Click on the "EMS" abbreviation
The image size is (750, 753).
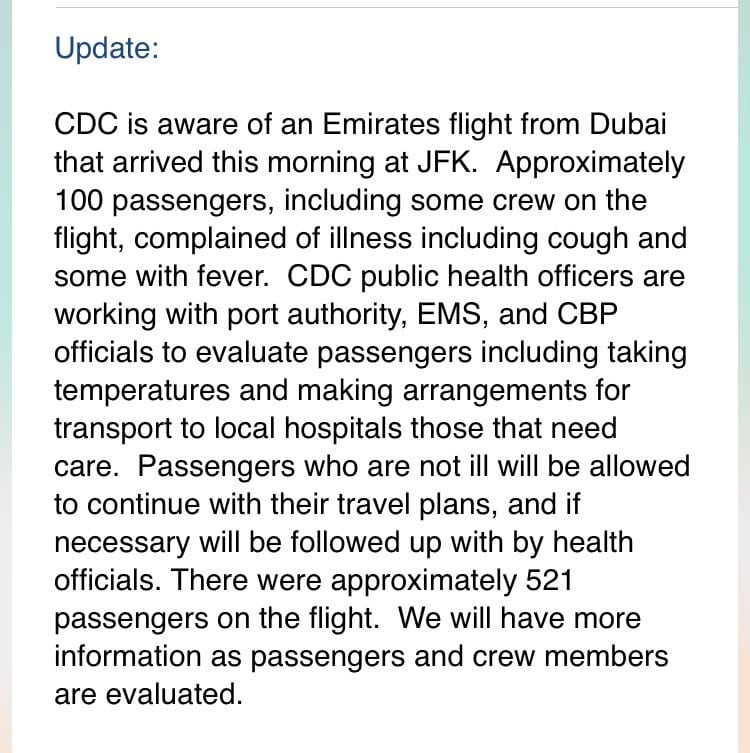point(449,315)
